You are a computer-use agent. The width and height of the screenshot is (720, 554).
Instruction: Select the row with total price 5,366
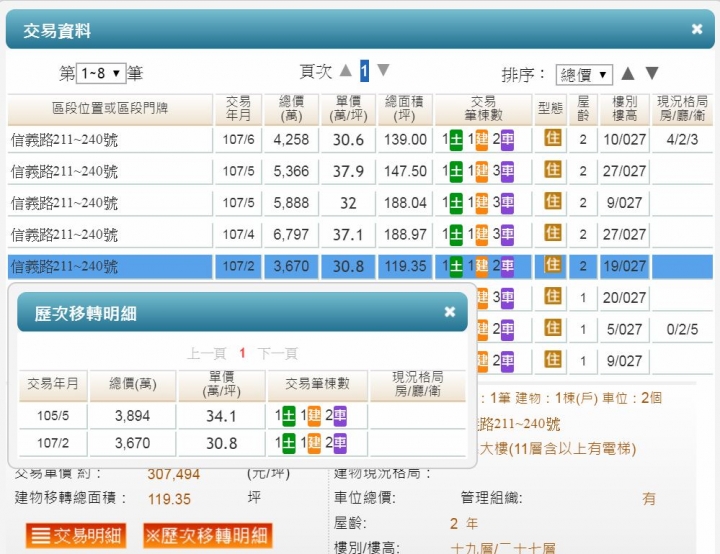pyautogui.click(x=360, y=171)
